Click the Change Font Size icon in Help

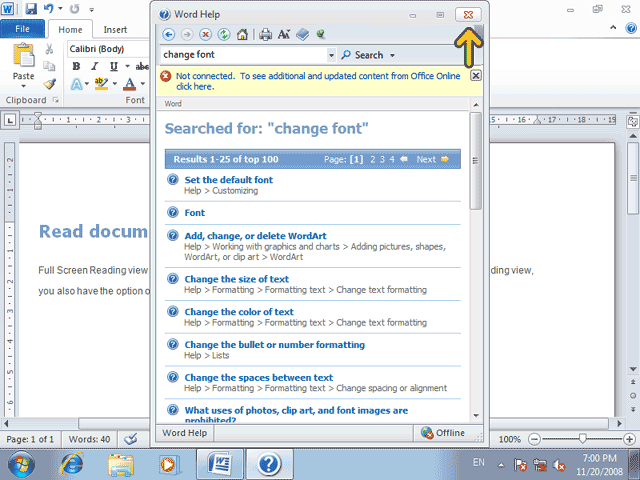[284, 35]
